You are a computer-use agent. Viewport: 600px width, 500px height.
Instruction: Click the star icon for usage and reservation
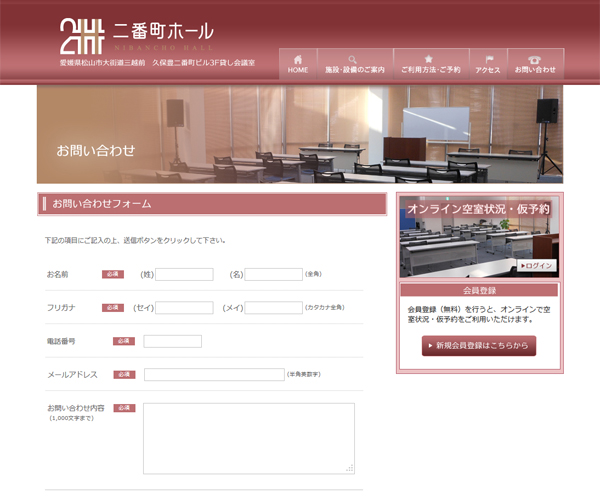tap(429, 59)
